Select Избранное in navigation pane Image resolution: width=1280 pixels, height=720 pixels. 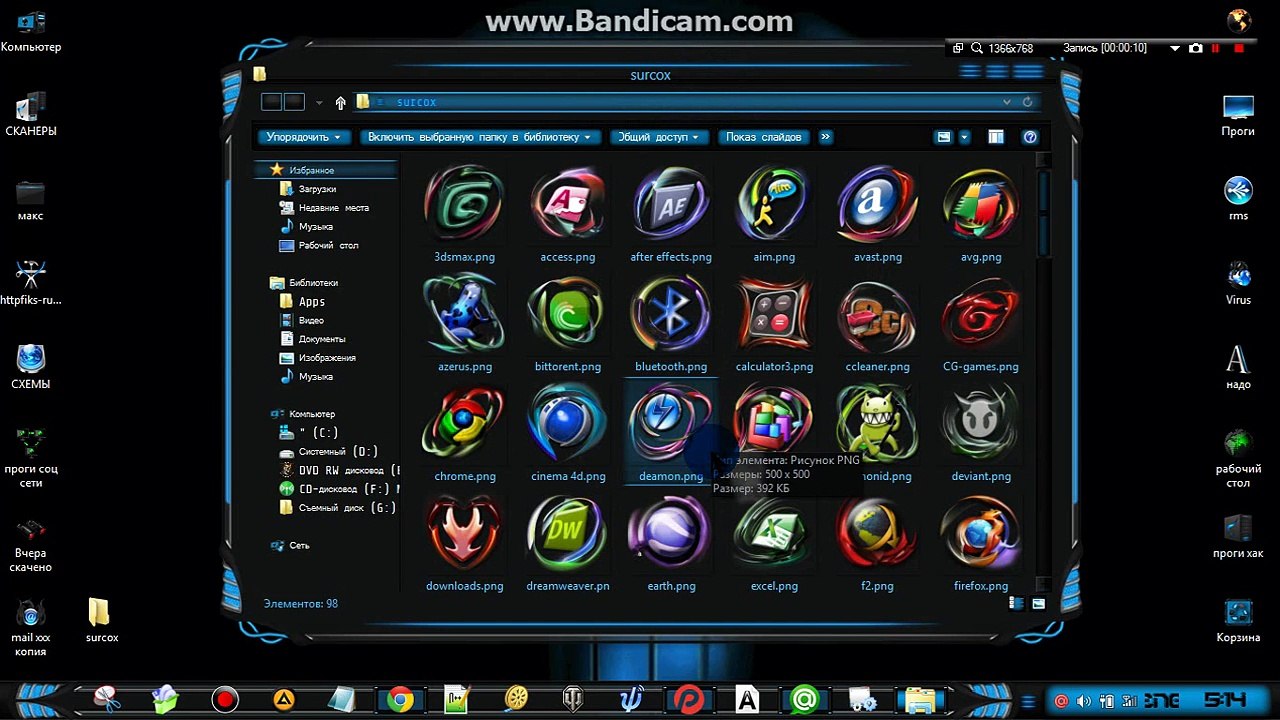point(311,170)
